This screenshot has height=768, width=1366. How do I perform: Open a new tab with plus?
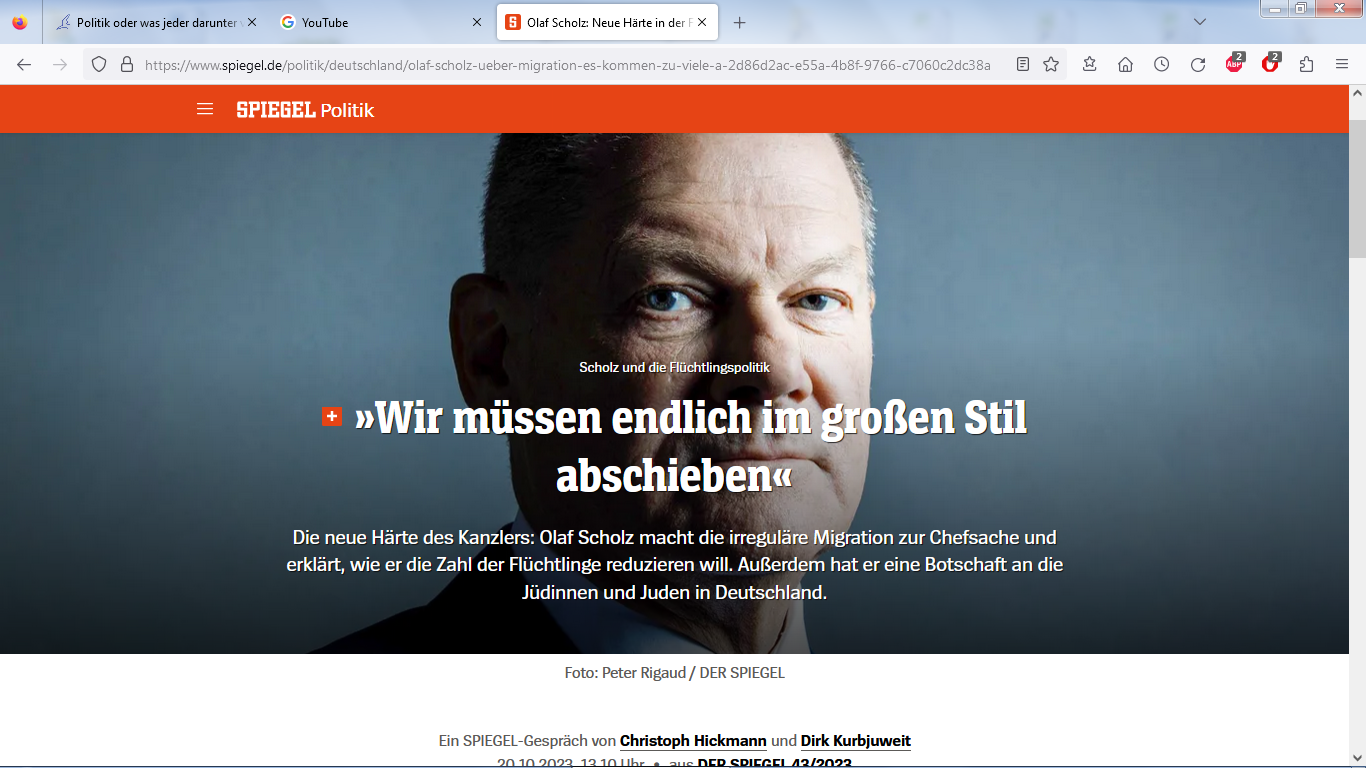pos(739,22)
